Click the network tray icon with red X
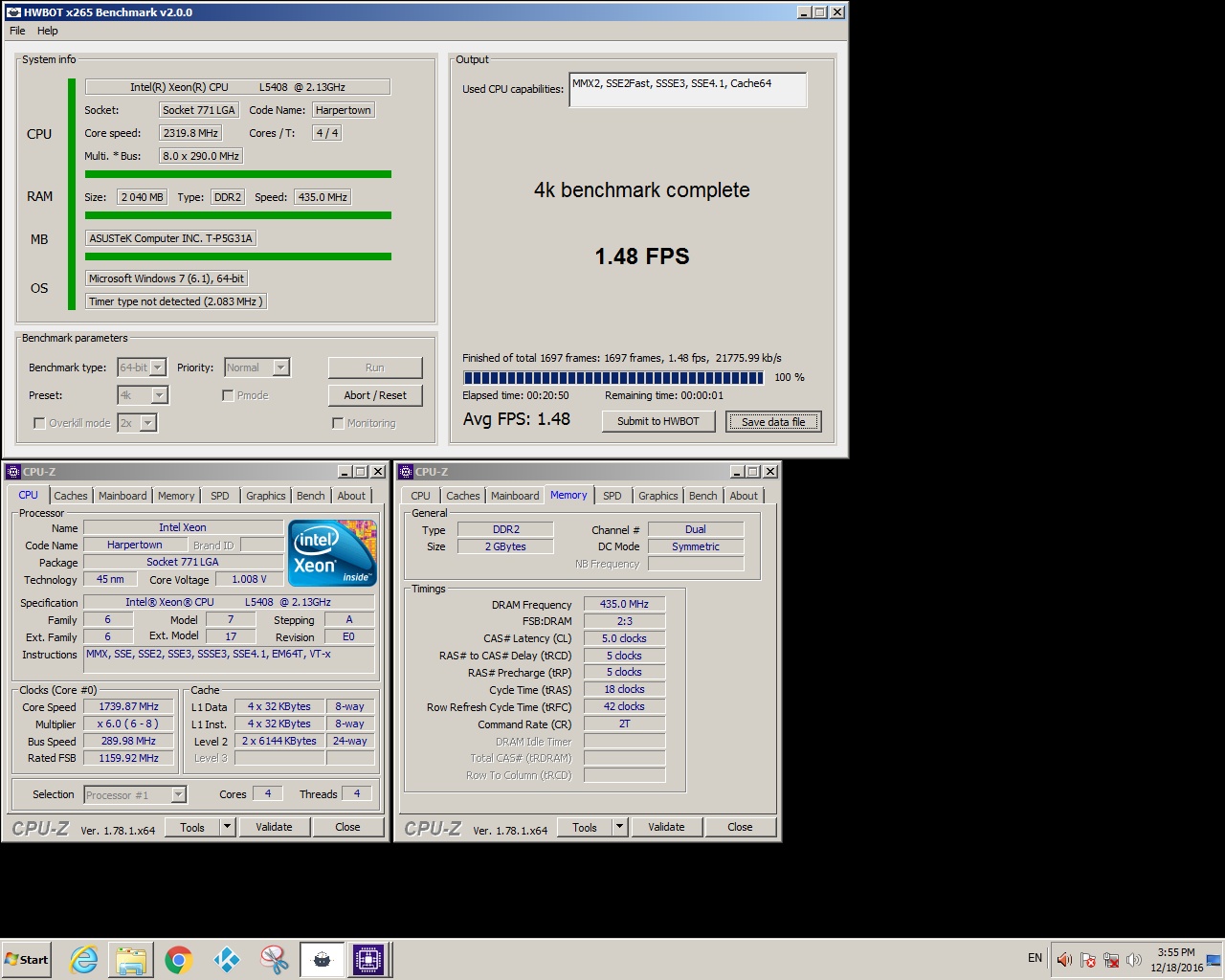 click(x=1111, y=959)
